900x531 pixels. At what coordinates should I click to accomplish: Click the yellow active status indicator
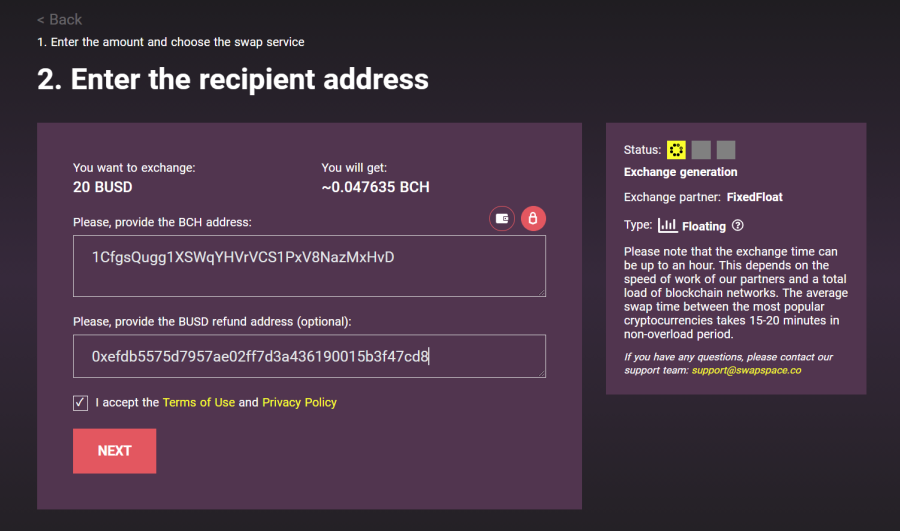pos(676,150)
